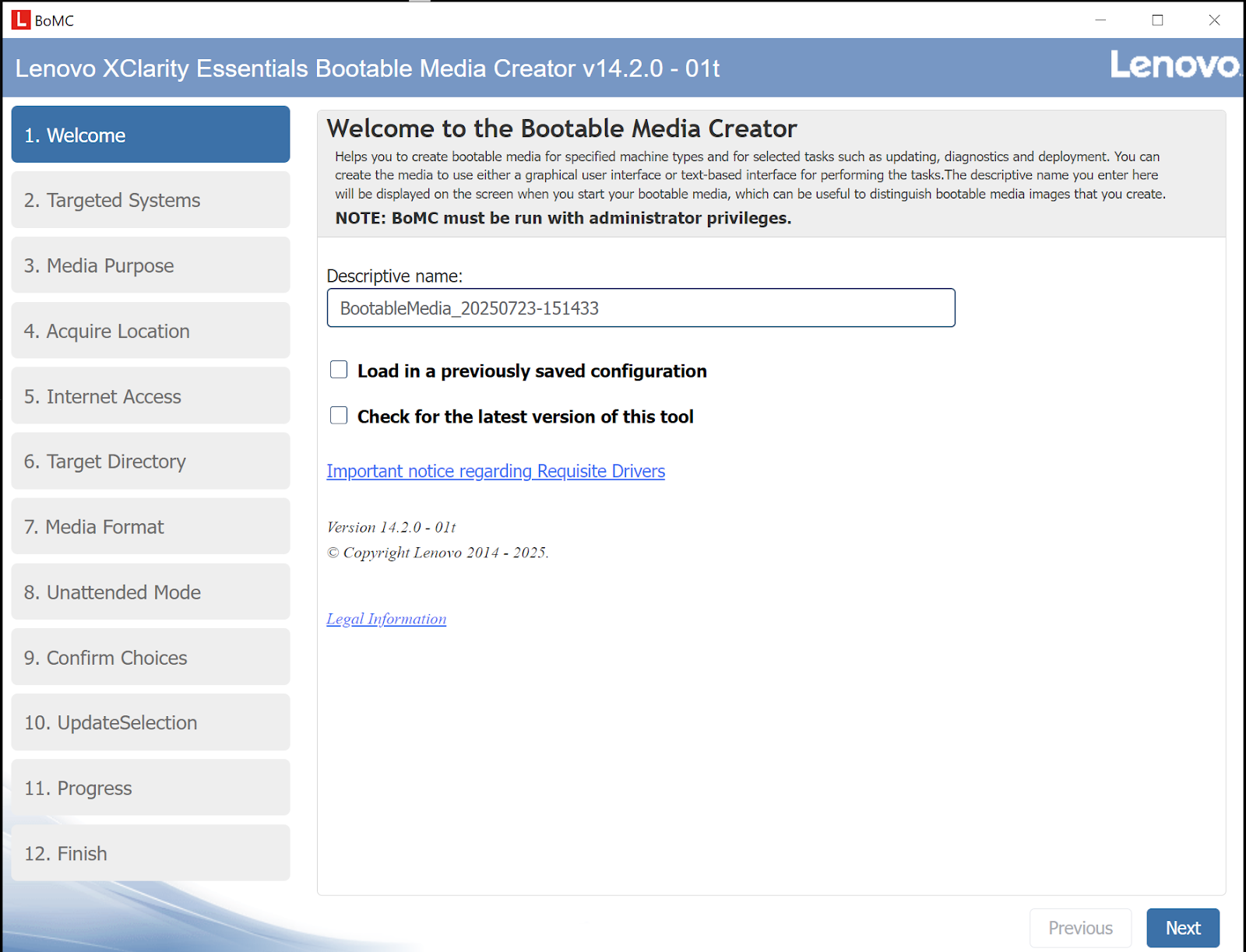Go to 7. Media Format step

tap(150, 527)
